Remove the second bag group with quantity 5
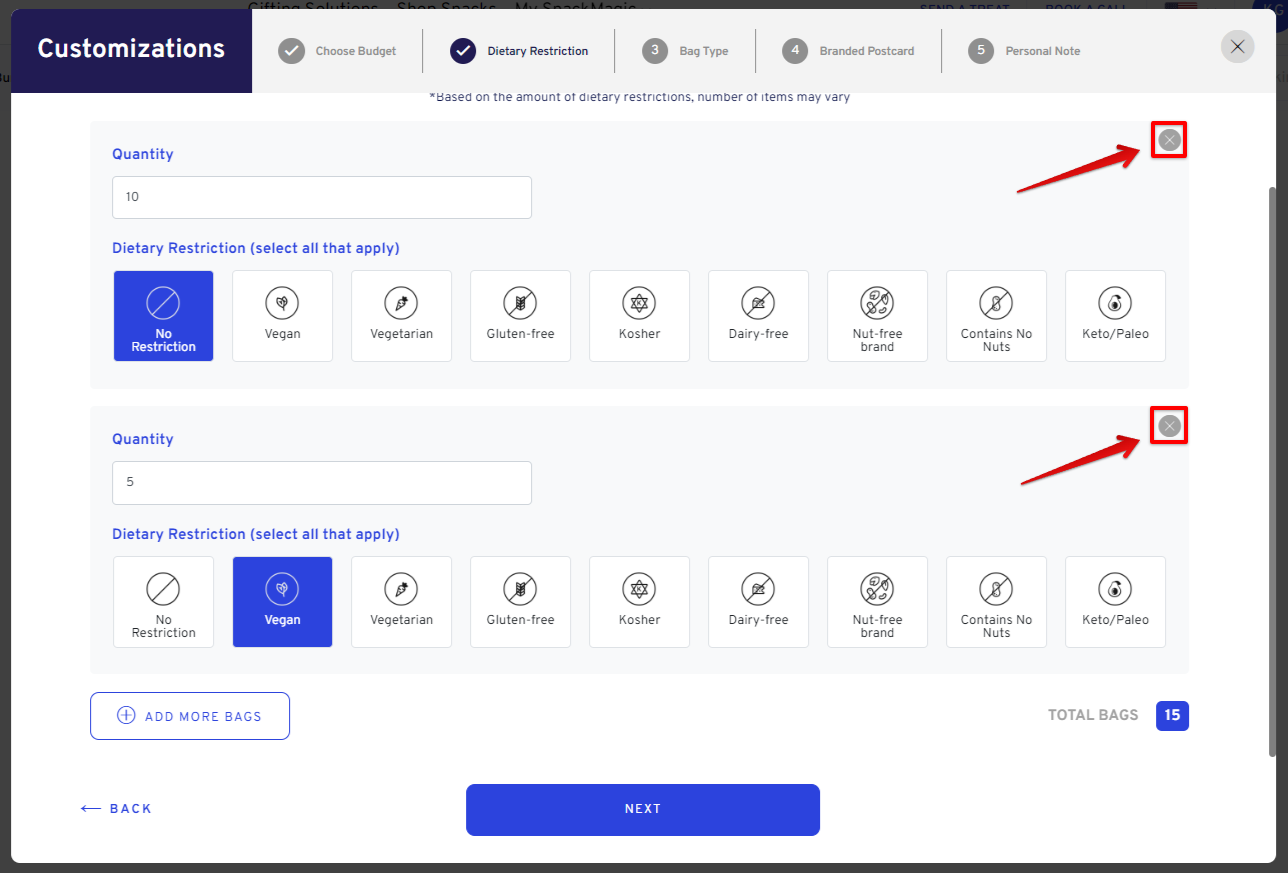Image resolution: width=1288 pixels, height=873 pixels. pyautogui.click(x=1169, y=427)
